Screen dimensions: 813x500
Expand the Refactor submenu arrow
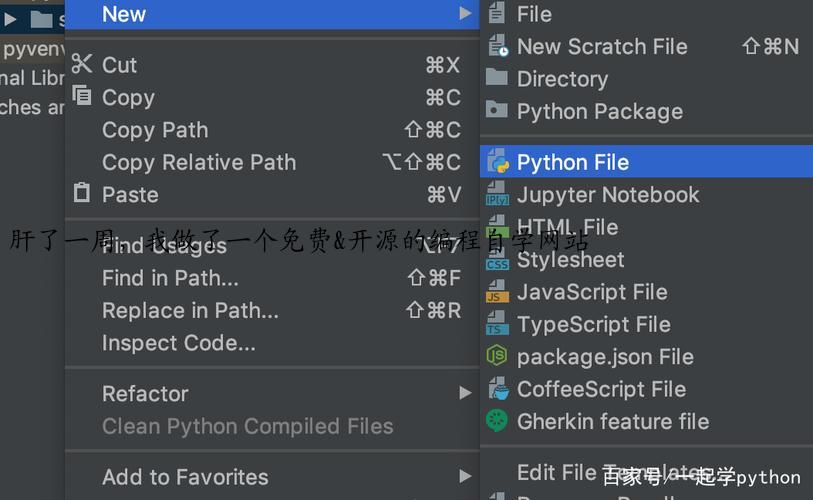point(465,394)
